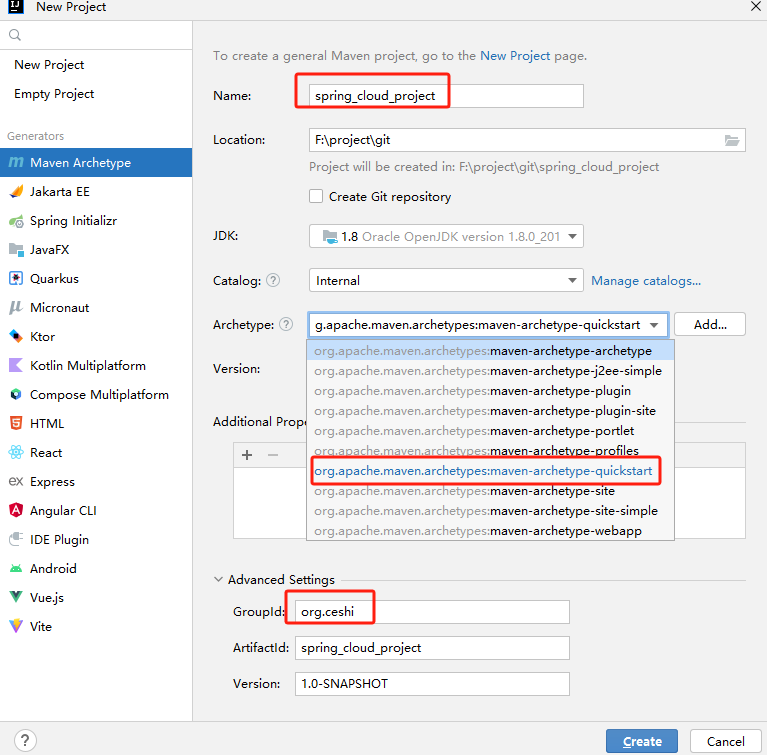Image resolution: width=767 pixels, height=755 pixels.
Task: Click the React generator icon
Action: (16, 453)
